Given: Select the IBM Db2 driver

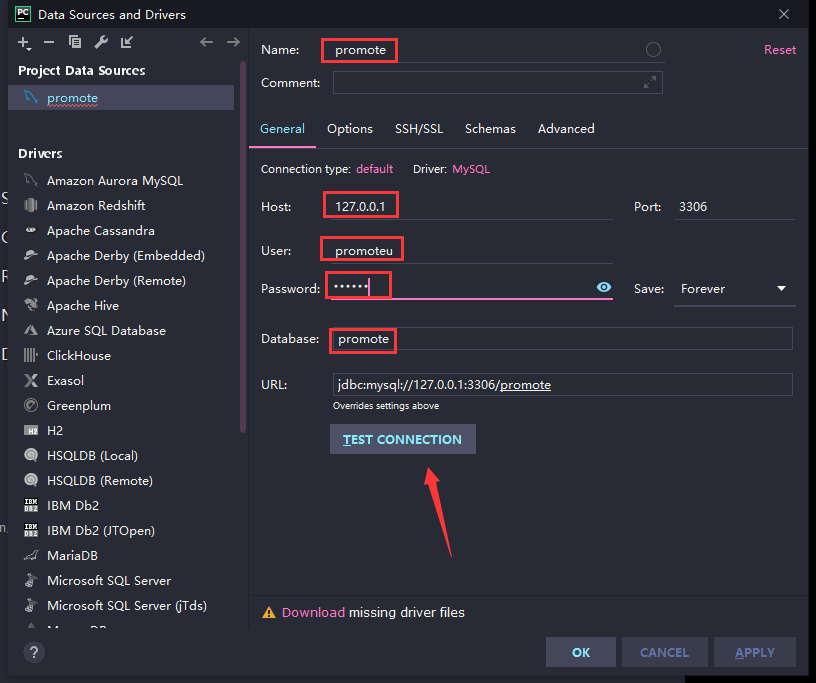Looking at the screenshot, I should (73, 505).
